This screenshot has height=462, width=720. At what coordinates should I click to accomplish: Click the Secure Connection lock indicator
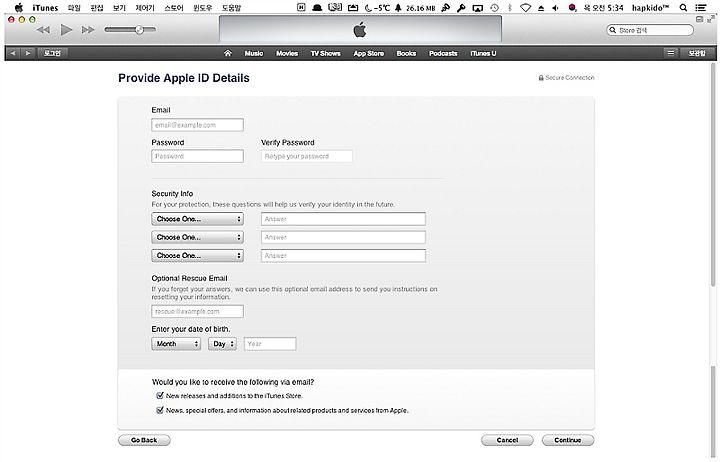(x=566, y=78)
